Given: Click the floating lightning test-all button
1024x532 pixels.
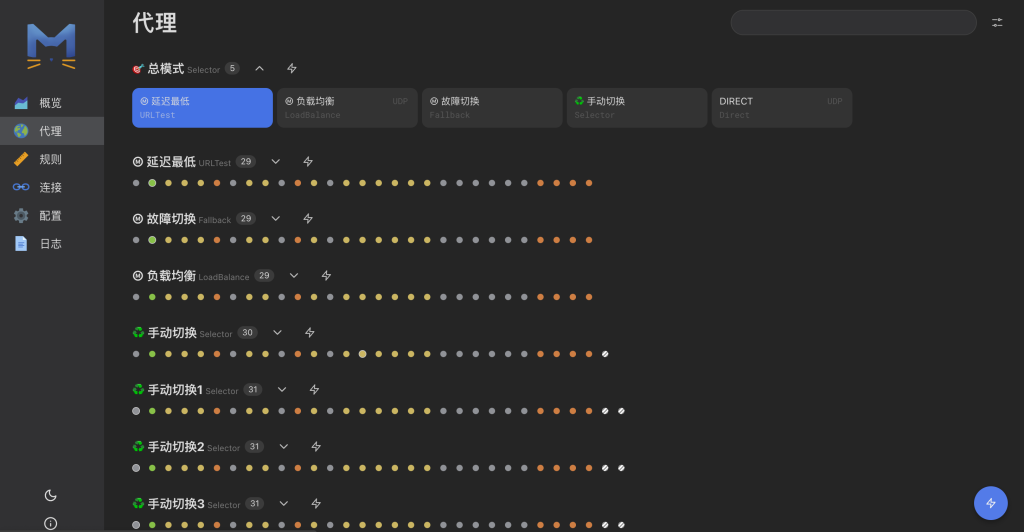Looking at the screenshot, I should click(x=990, y=503).
